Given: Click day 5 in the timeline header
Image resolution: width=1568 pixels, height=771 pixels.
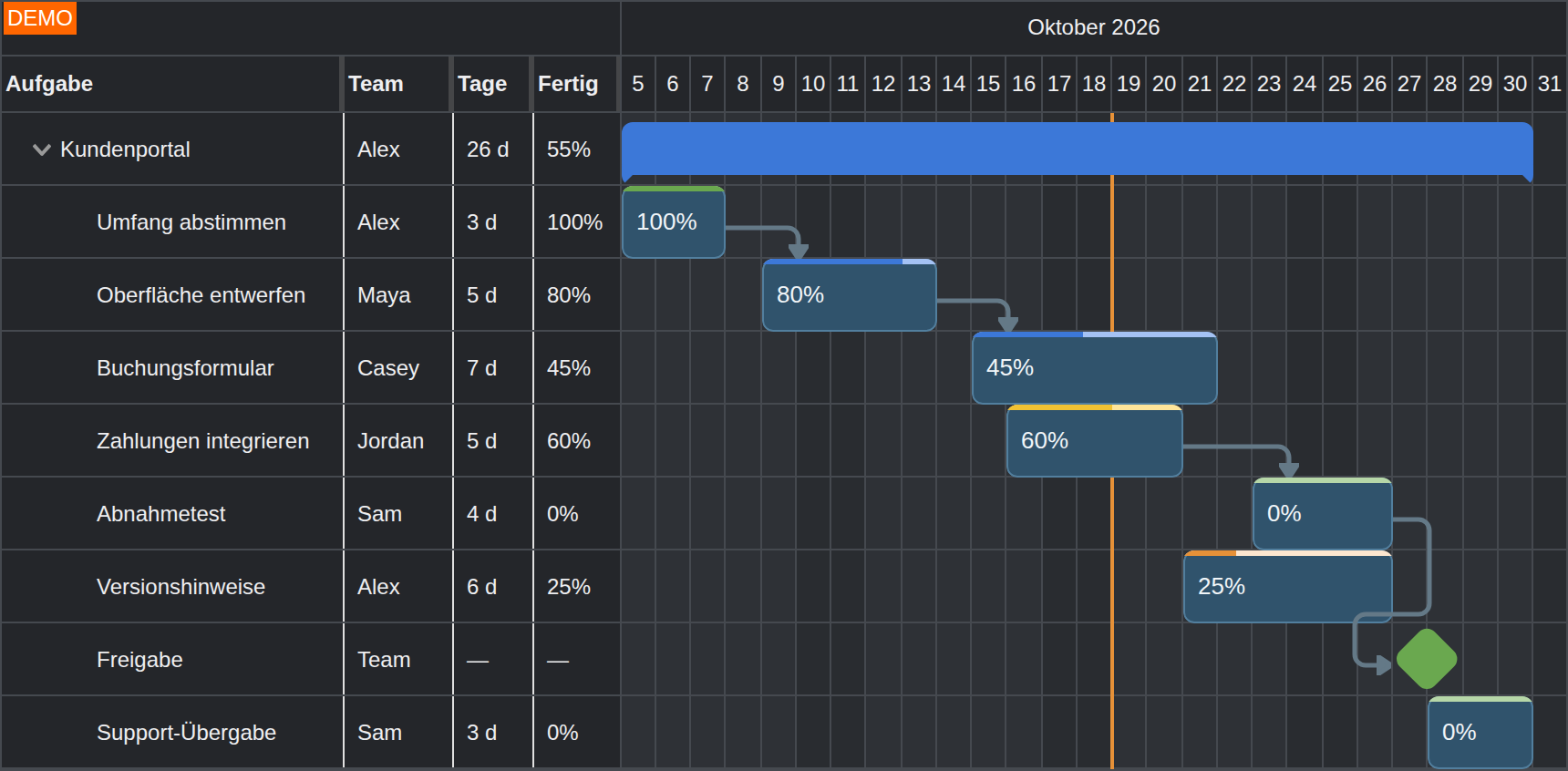Looking at the screenshot, I should tap(638, 84).
